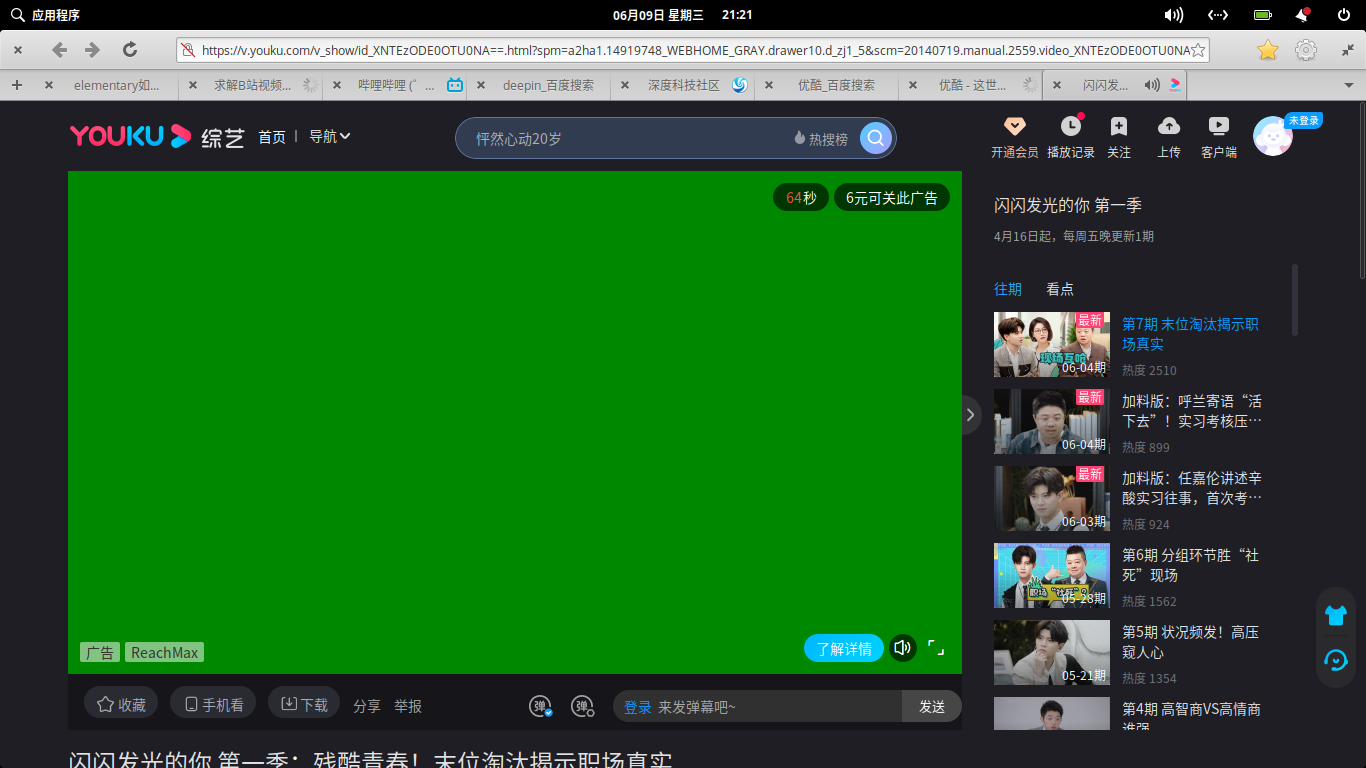Click the Youku logo
This screenshot has width=1366, height=768.
[x=130, y=136]
